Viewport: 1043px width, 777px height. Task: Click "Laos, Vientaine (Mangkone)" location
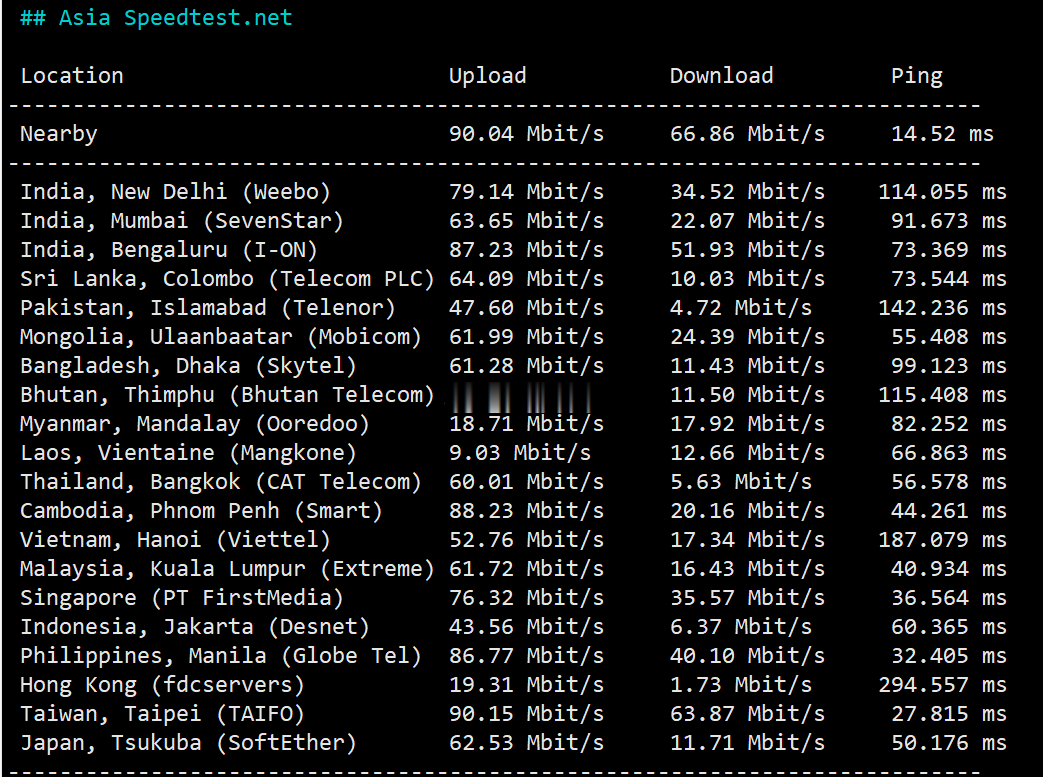click(188, 453)
